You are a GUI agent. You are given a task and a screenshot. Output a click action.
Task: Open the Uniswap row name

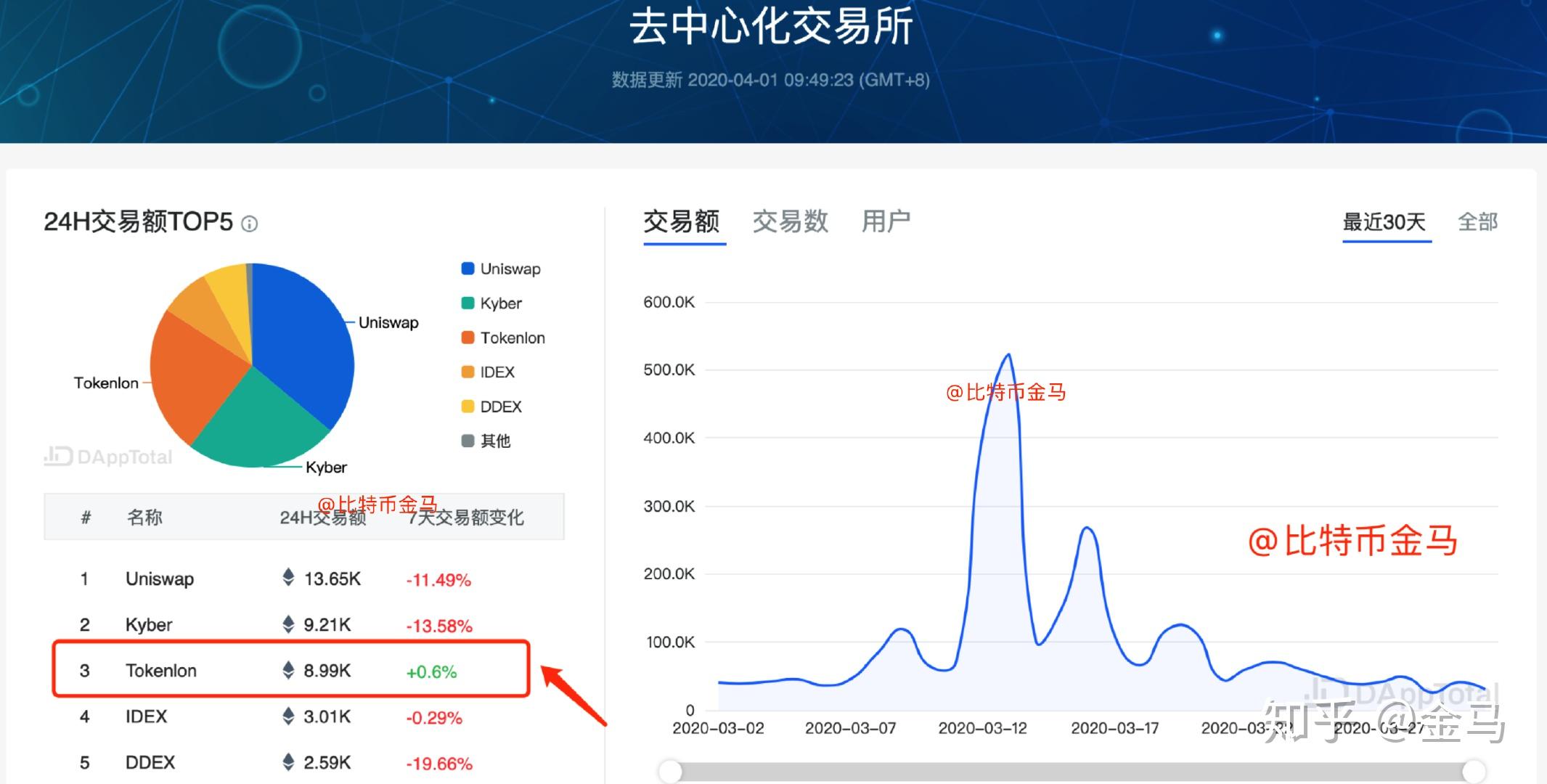tap(160, 579)
